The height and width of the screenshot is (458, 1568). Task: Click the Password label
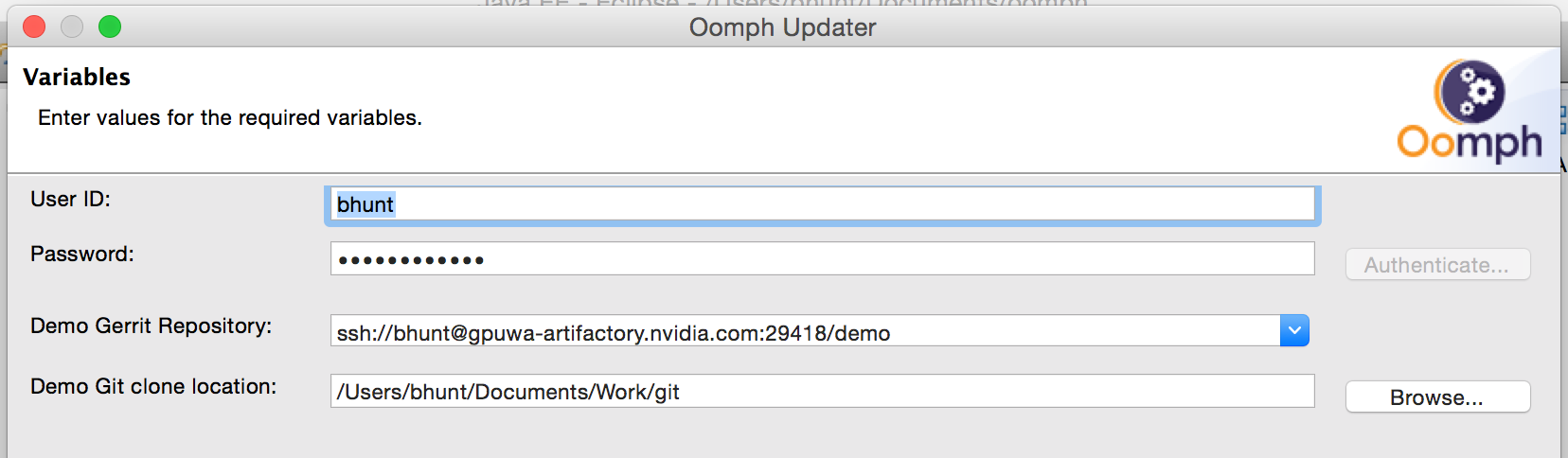pos(82,254)
